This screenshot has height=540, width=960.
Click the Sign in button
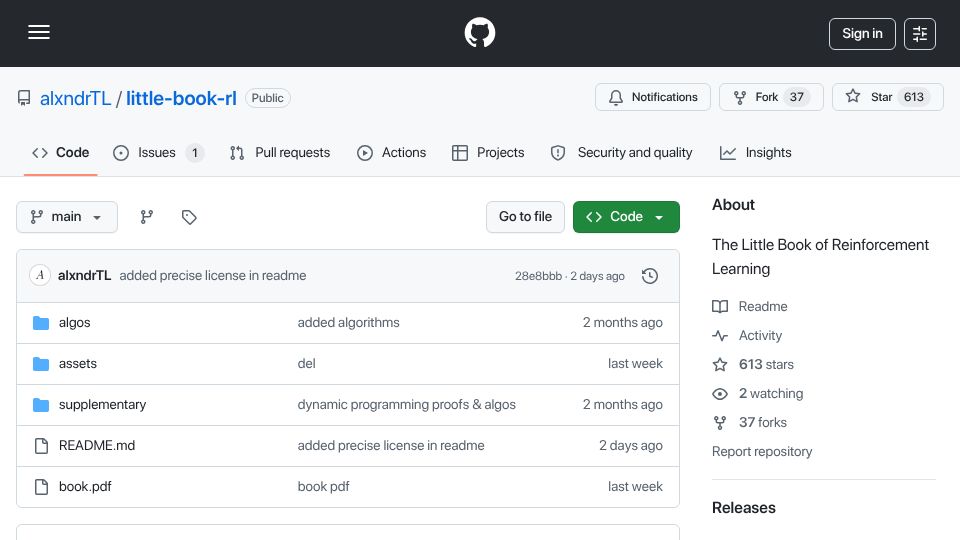point(862,34)
